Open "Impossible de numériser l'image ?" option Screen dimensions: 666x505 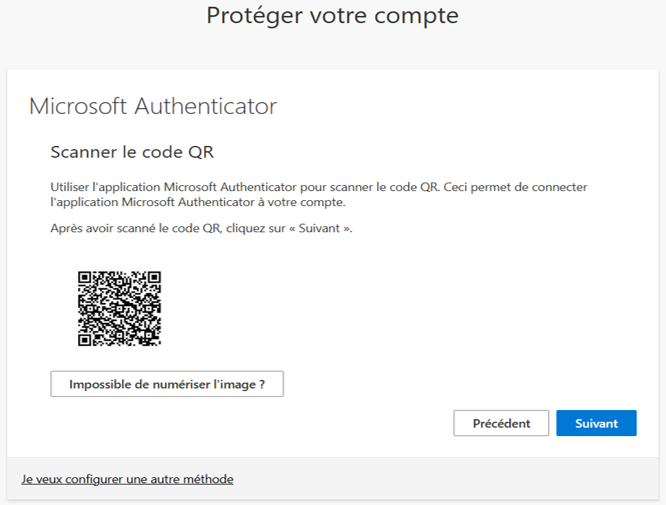coord(167,384)
